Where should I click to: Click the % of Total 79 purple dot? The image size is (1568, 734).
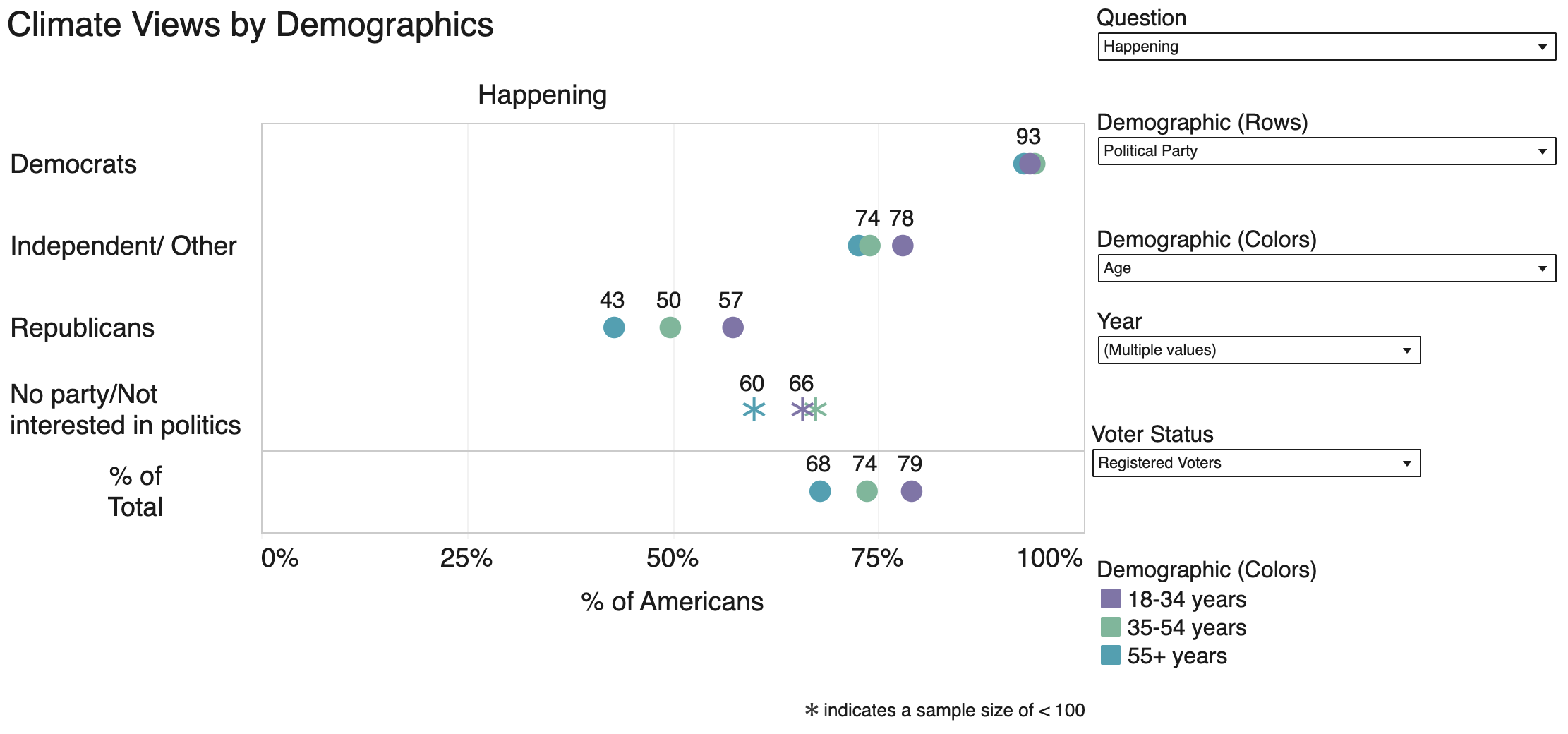click(x=911, y=491)
